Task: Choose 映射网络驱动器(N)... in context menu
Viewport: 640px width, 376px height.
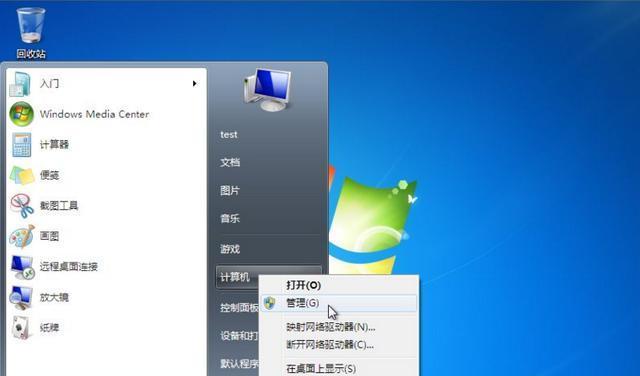Action: point(338,327)
